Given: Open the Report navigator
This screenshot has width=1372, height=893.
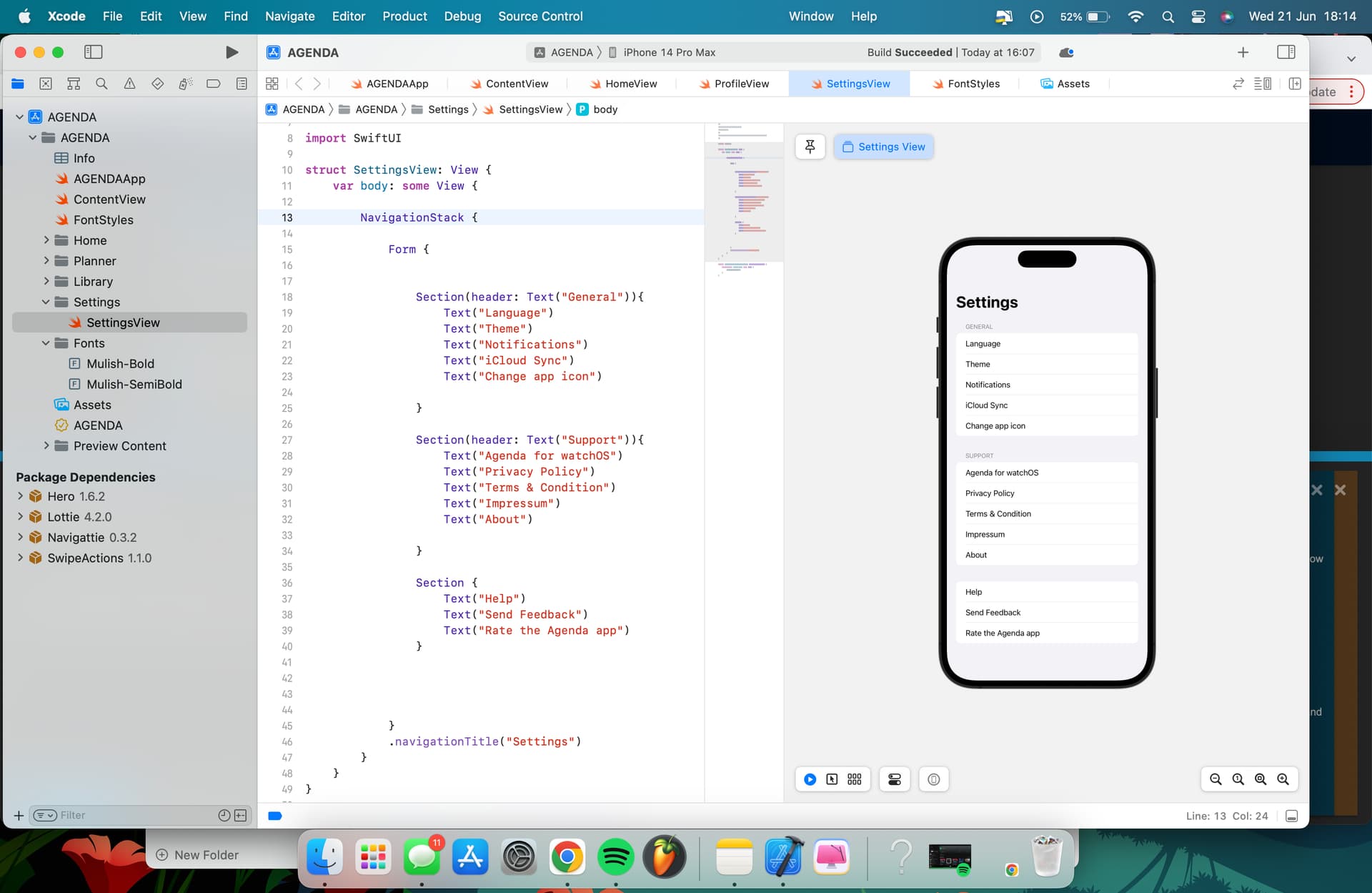Looking at the screenshot, I should click(x=242, y=84).
